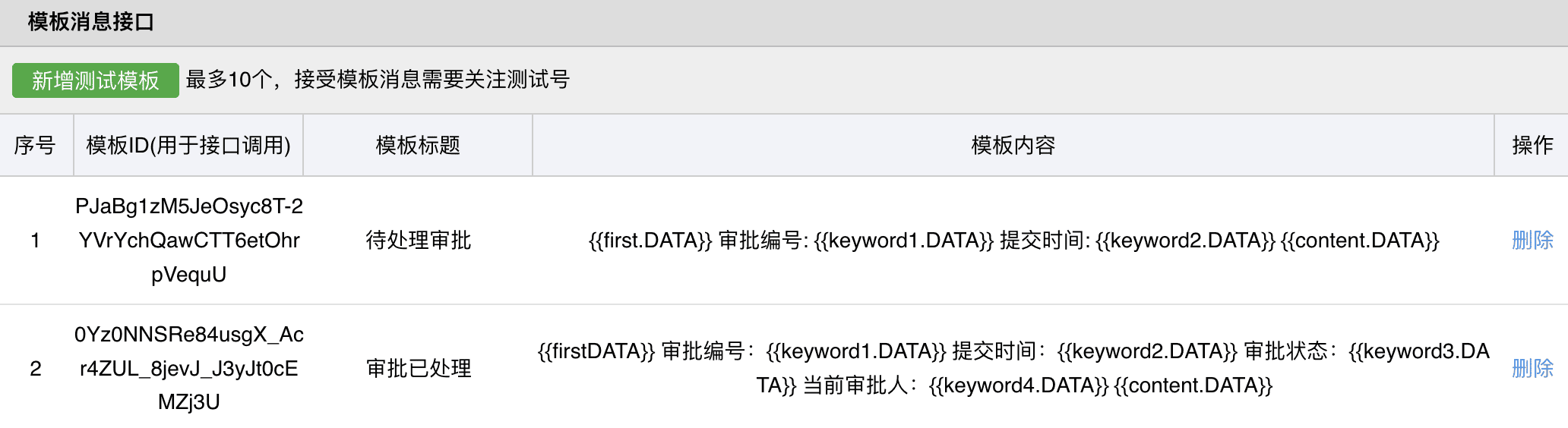
Task: Select the template ID starting with 0Yz0NNSRe84
Action: (188, 369)
